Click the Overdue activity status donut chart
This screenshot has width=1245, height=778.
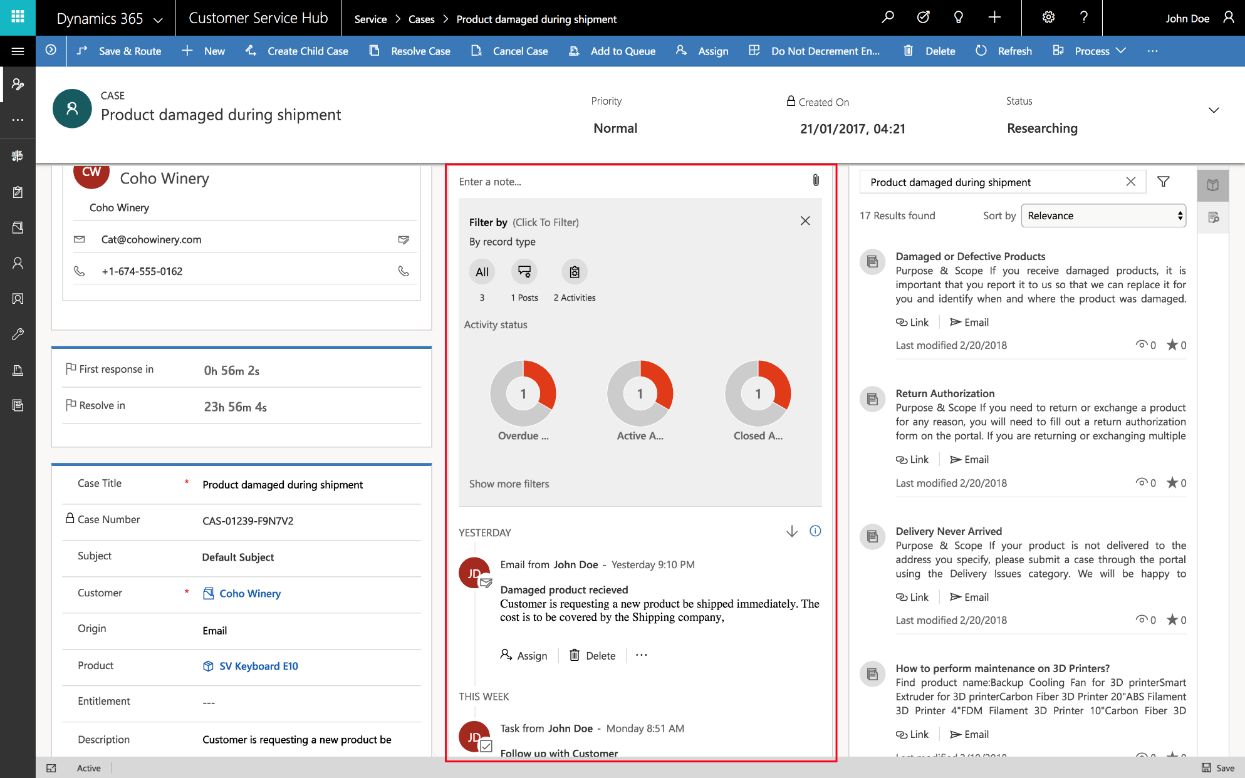coord(523,394)
